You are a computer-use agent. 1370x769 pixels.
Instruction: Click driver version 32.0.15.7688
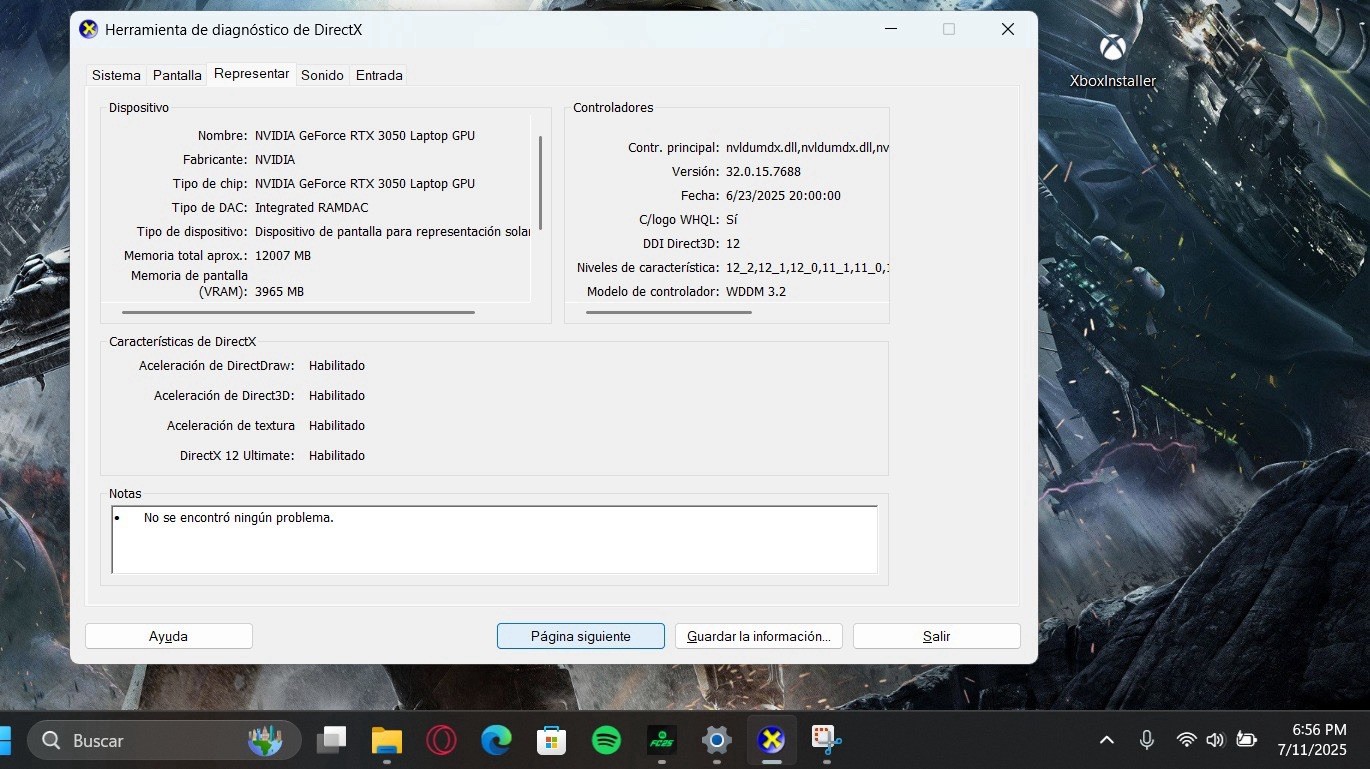tap(763, 171)
